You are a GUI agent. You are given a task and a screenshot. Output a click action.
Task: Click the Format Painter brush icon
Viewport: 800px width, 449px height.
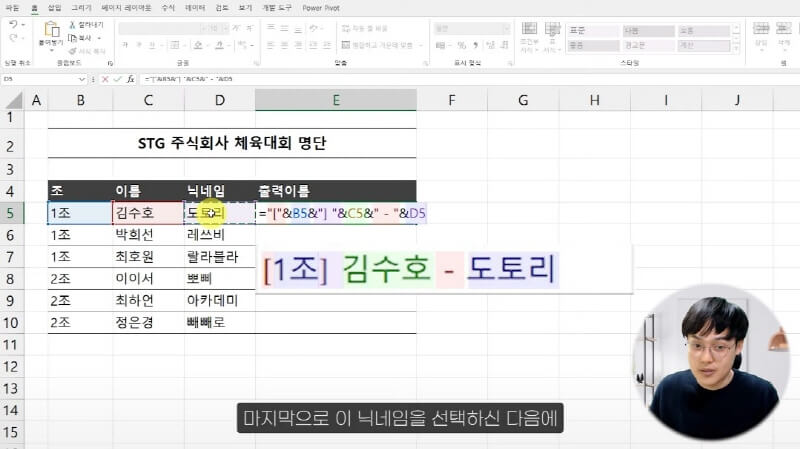click(72, 51)
